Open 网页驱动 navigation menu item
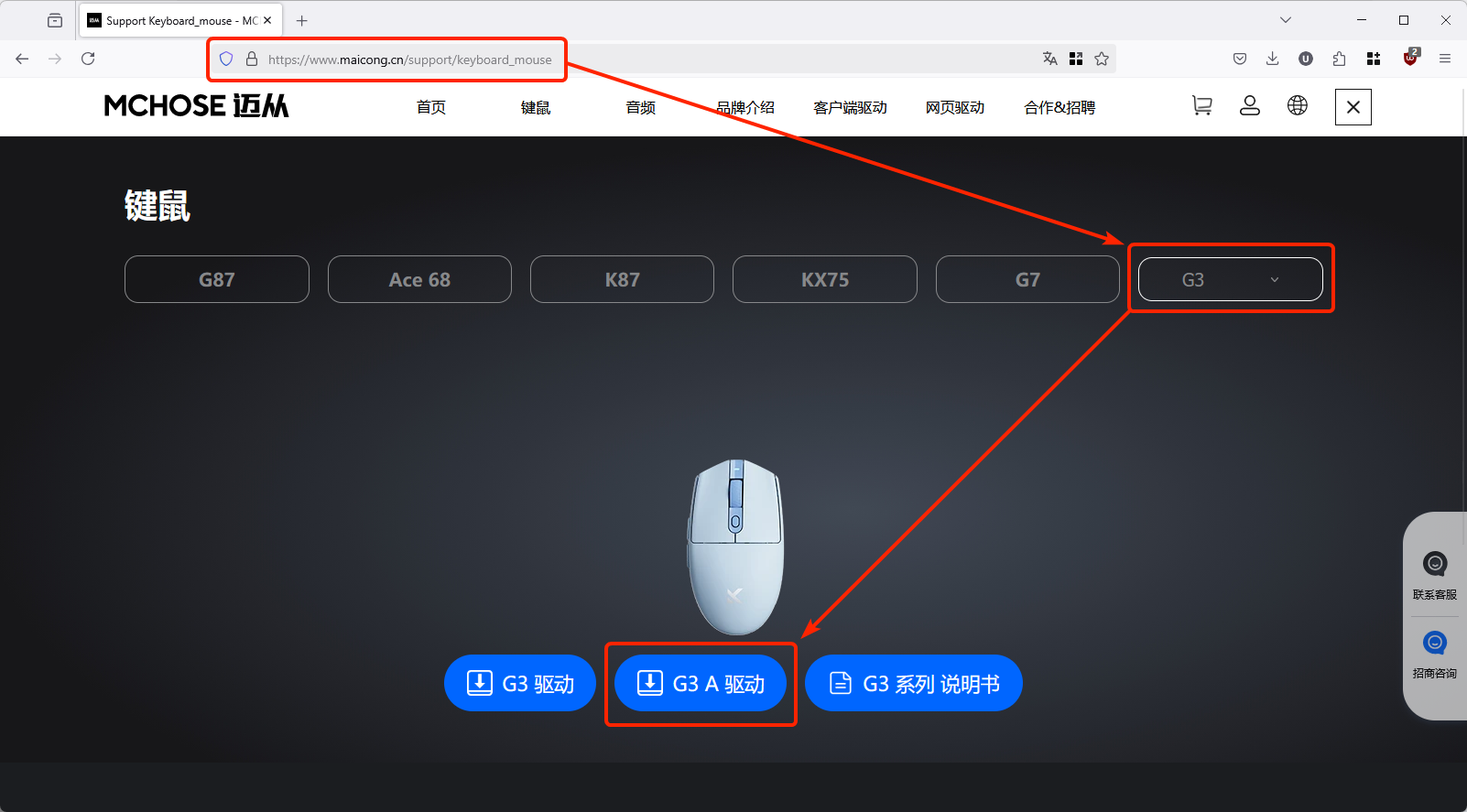Image resolution: width=1467 pixels, height=812 pixels. point(955,107)
